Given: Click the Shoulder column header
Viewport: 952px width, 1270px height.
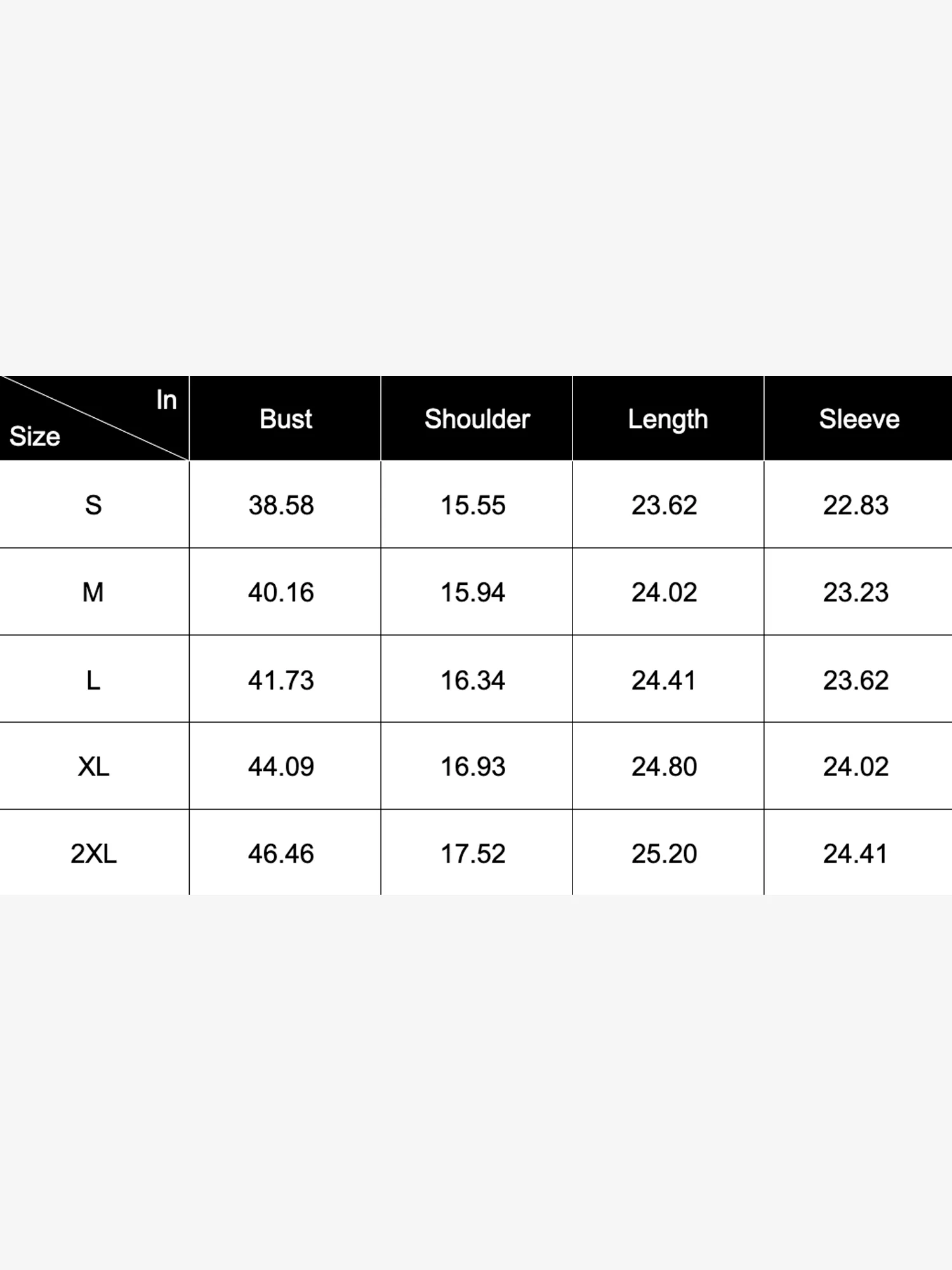Looking at the screenshot, I should pos(477,419).
